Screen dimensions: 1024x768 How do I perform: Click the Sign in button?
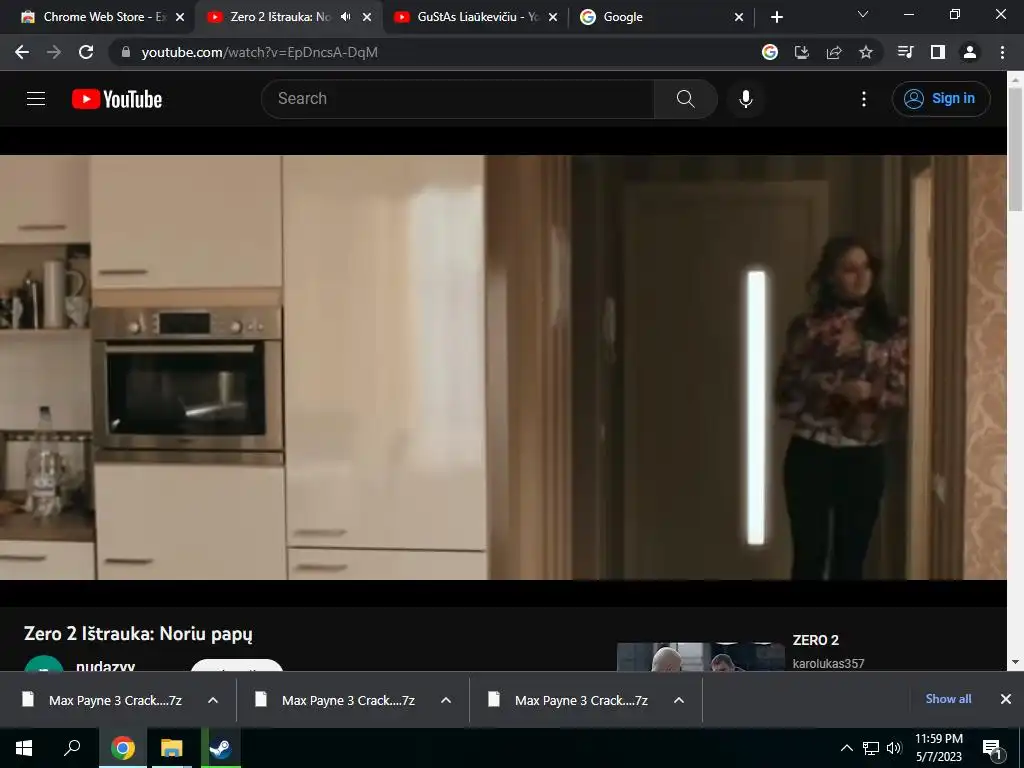tap(941, 99)
